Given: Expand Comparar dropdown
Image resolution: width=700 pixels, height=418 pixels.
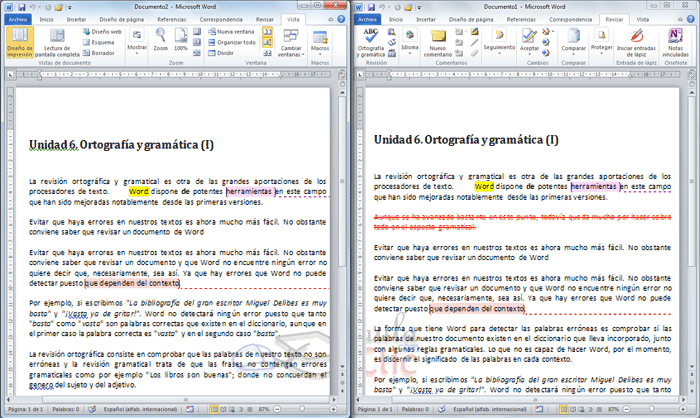Looking at the screenshot, I should (573, 42).
